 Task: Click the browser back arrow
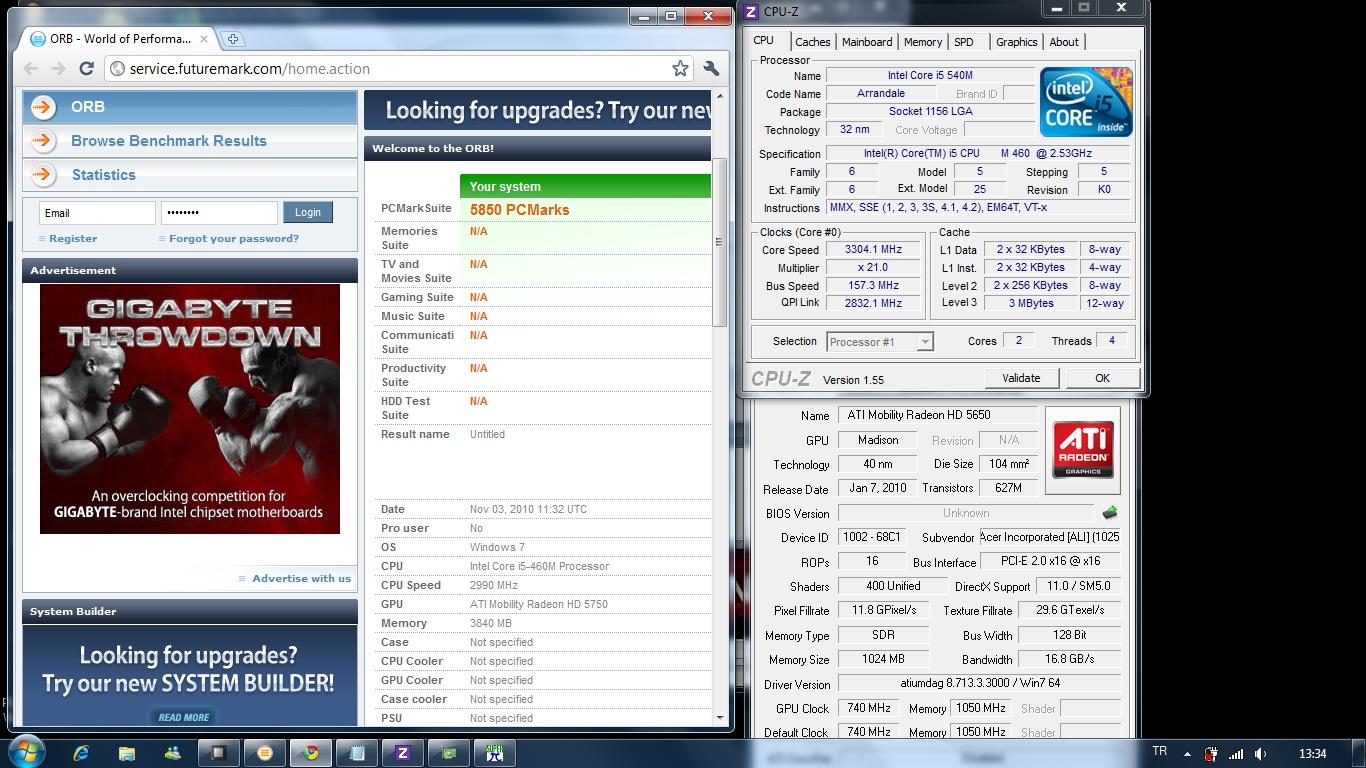tap(31, 69)
